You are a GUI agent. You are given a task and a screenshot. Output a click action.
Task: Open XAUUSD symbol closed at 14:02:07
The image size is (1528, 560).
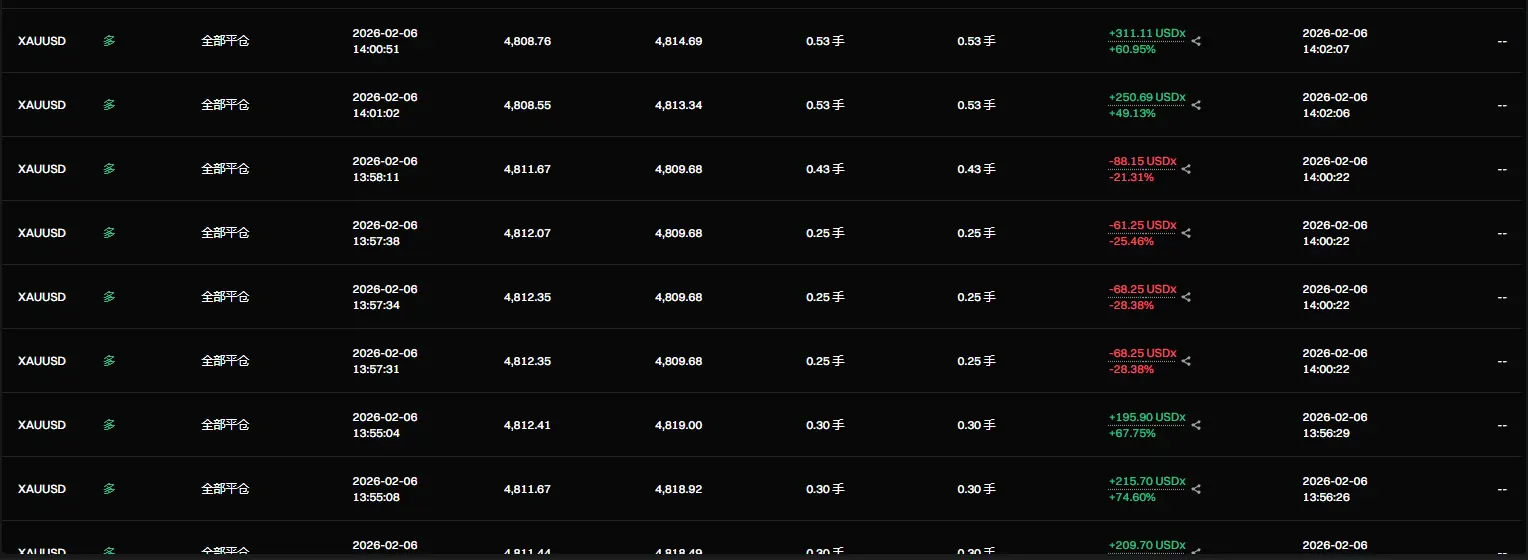pos(42,41)
